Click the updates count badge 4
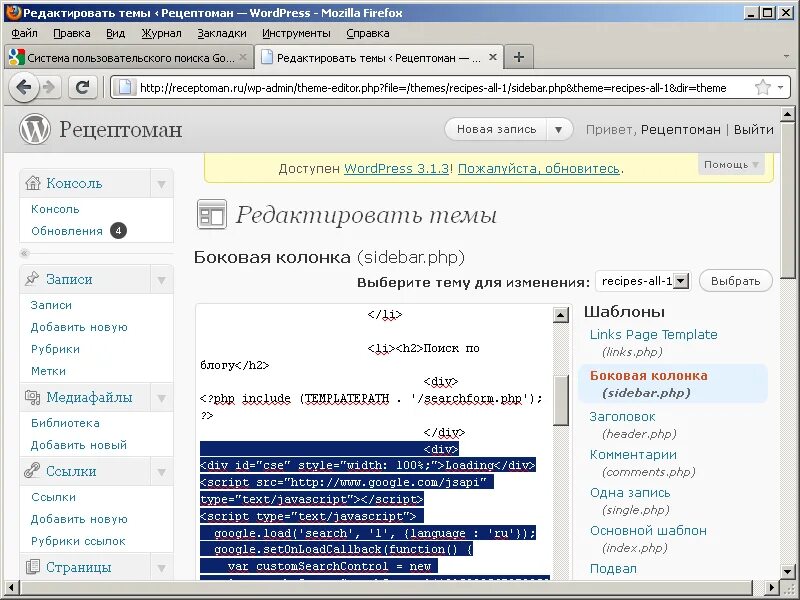Screen dimensions: 800x600 click(x=118, y=231)
